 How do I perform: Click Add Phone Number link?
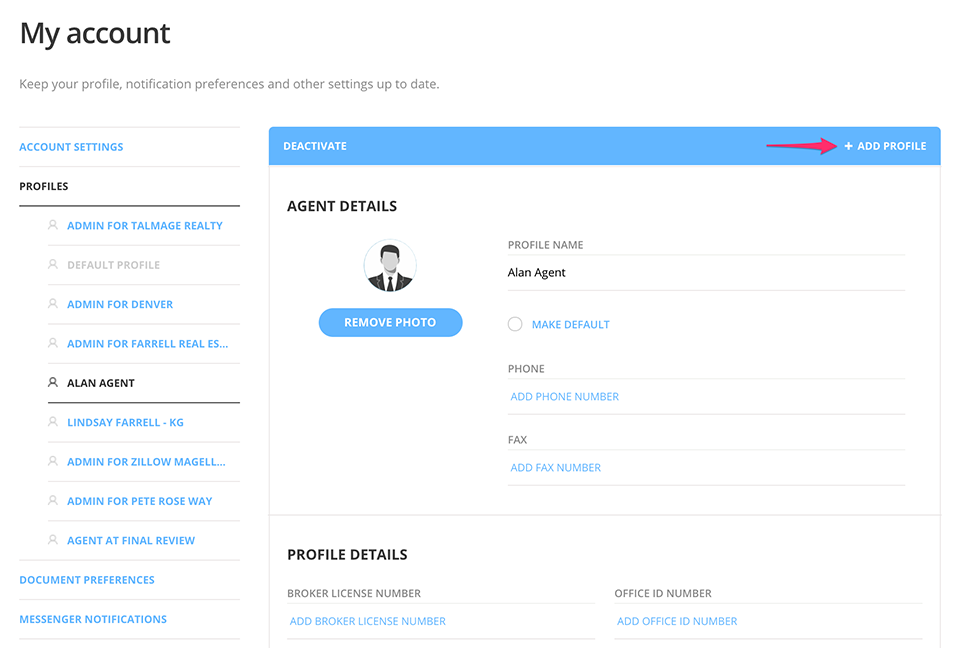coord(564,397)
